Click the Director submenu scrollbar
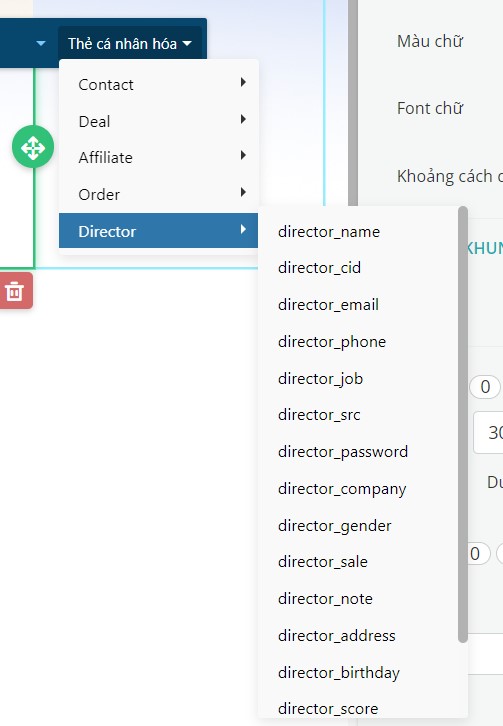Image resolution: width=503 pixels, height=726 pixels. (x=463, y=425)
